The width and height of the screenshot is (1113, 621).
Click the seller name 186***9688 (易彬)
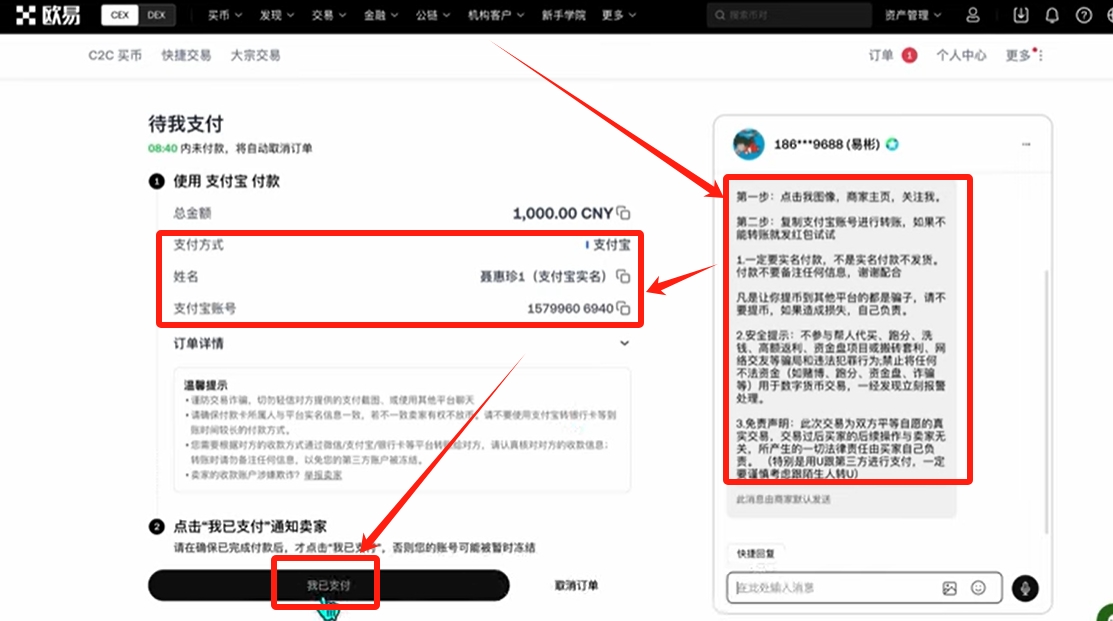[x=827, y=145]
